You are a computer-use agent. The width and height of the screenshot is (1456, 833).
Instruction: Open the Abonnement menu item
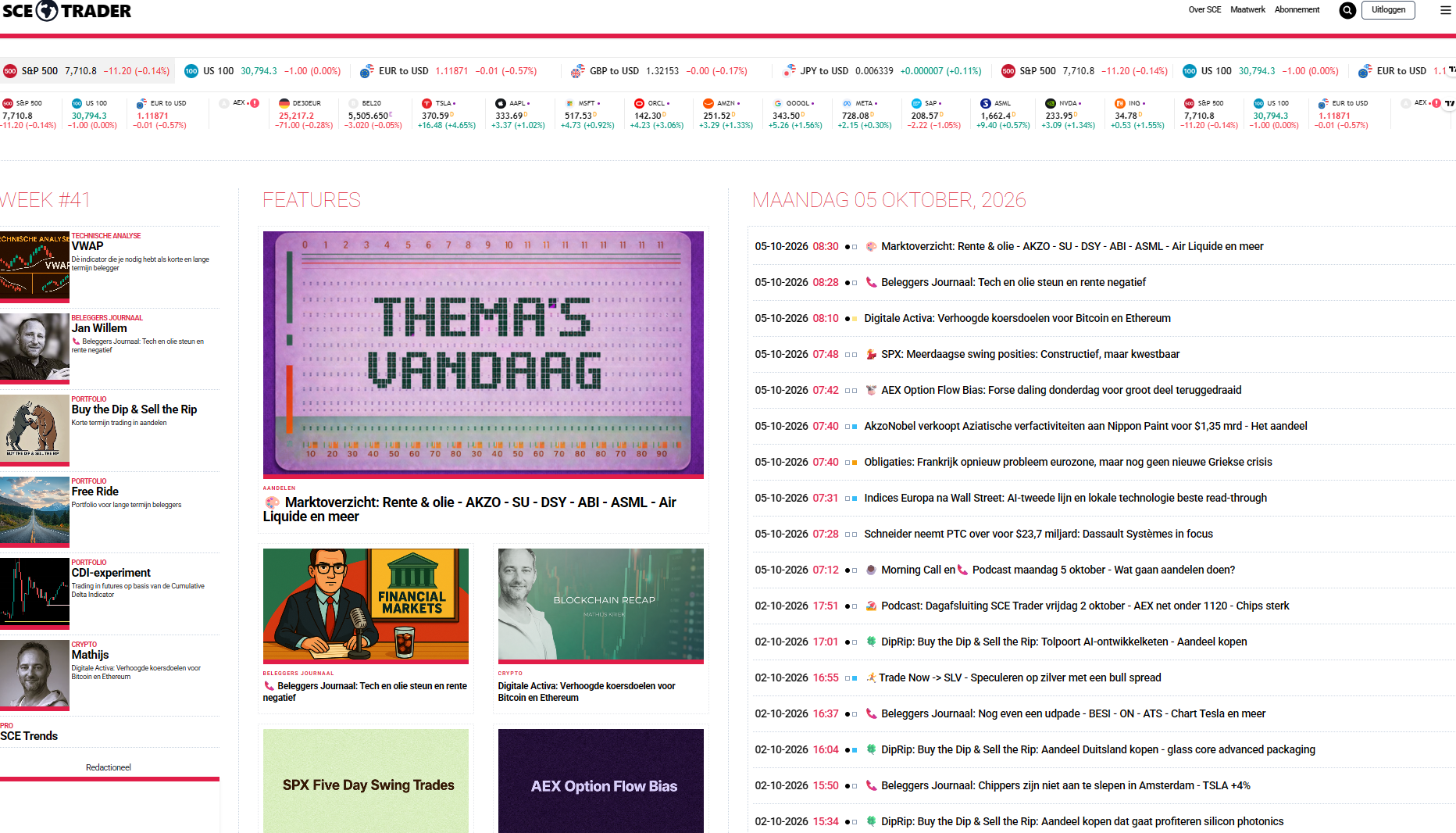click(x=1297, y=10)
